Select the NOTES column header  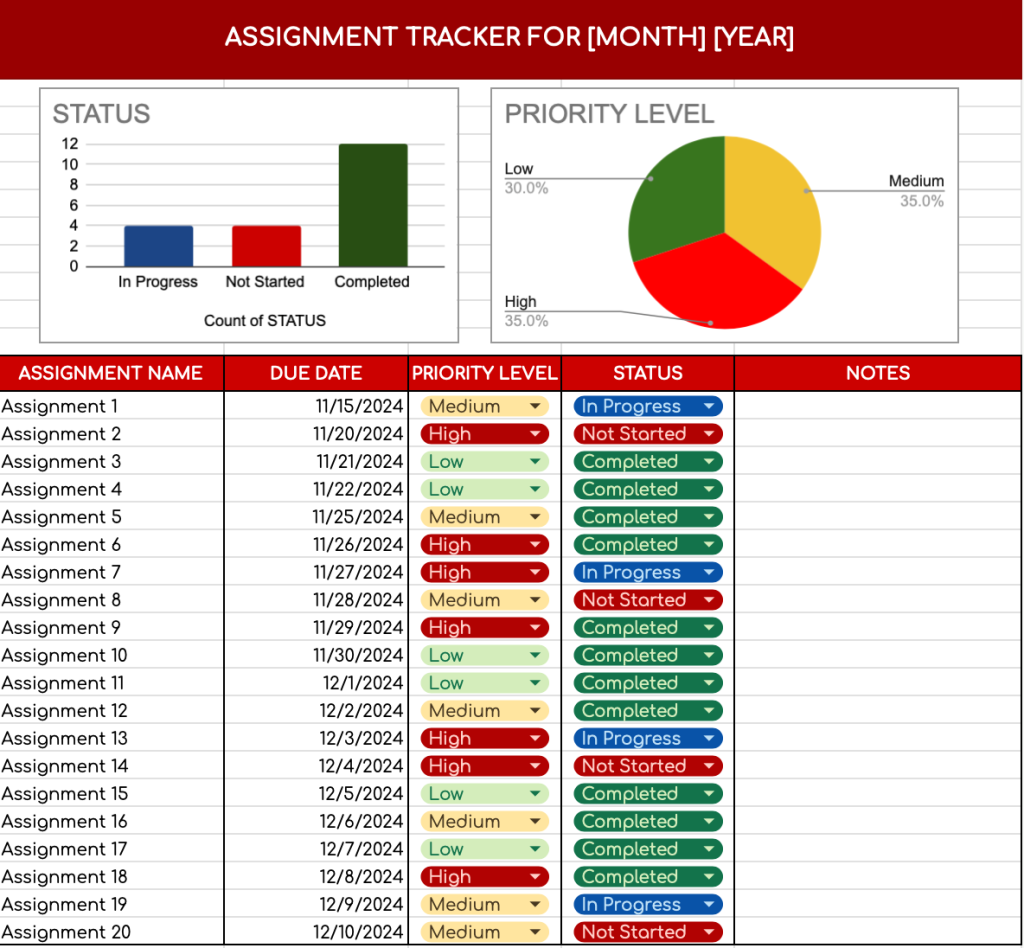pos(878,373)
